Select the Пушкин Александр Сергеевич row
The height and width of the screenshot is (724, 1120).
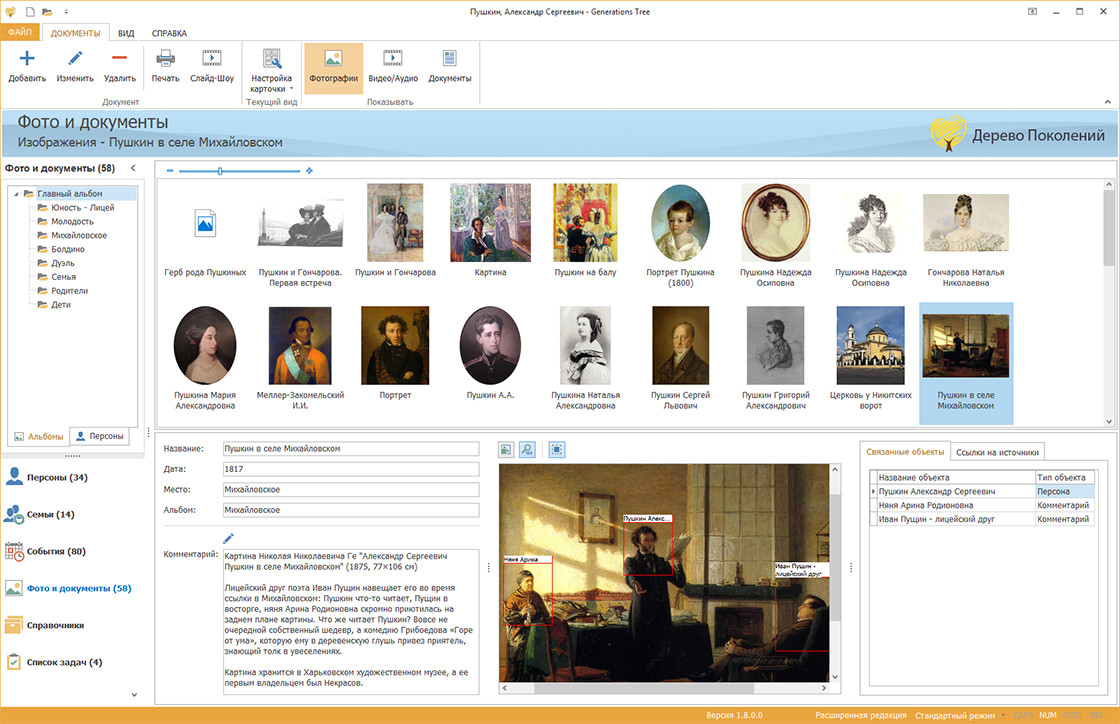[981, 491]
